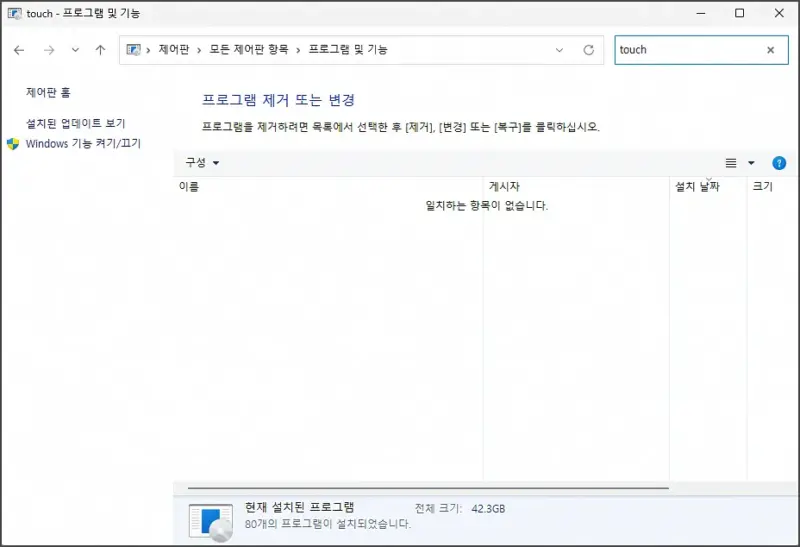The height and width of the screenshot is (547, 800).
Task: Open Windows 기능 켜기/끄기 link
Action: click(x=83, y=143)
